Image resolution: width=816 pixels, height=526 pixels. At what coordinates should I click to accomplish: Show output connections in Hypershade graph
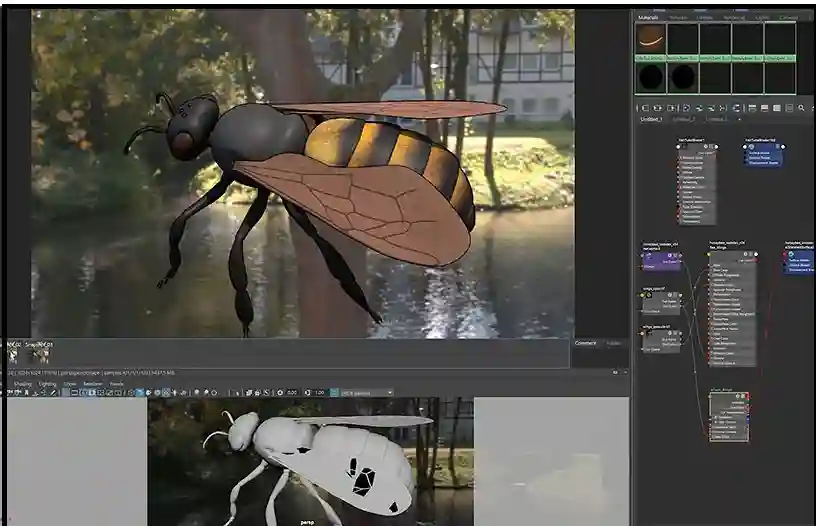click(671, 108)
